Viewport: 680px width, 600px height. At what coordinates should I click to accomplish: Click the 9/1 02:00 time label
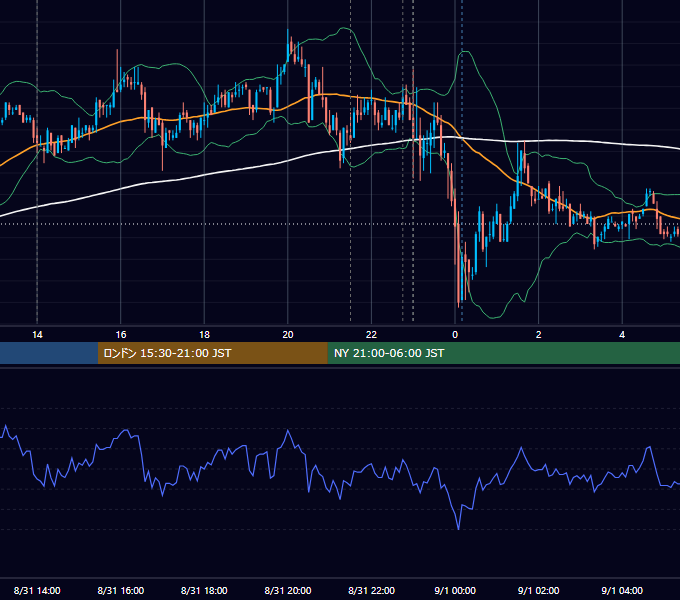point(538,590)
